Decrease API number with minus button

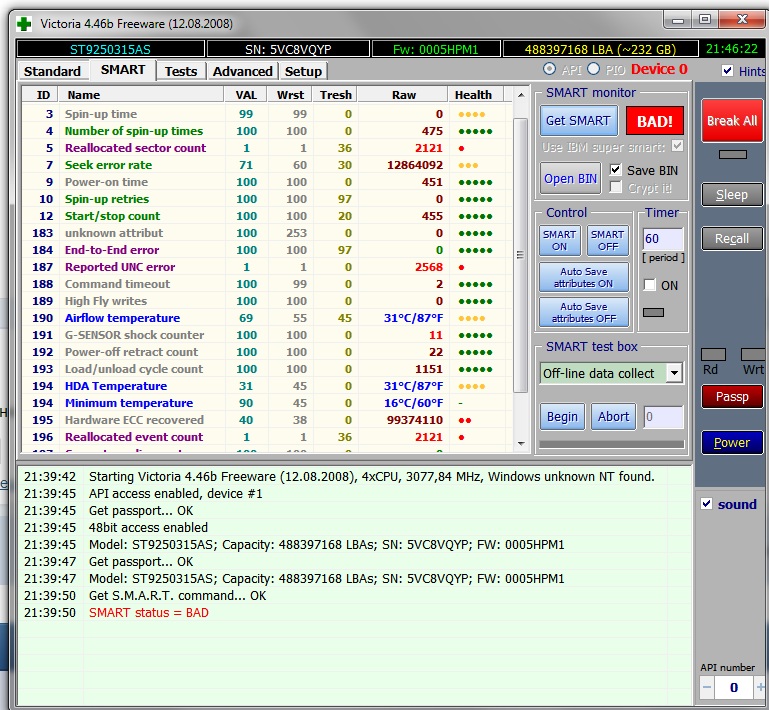point(707,687)
